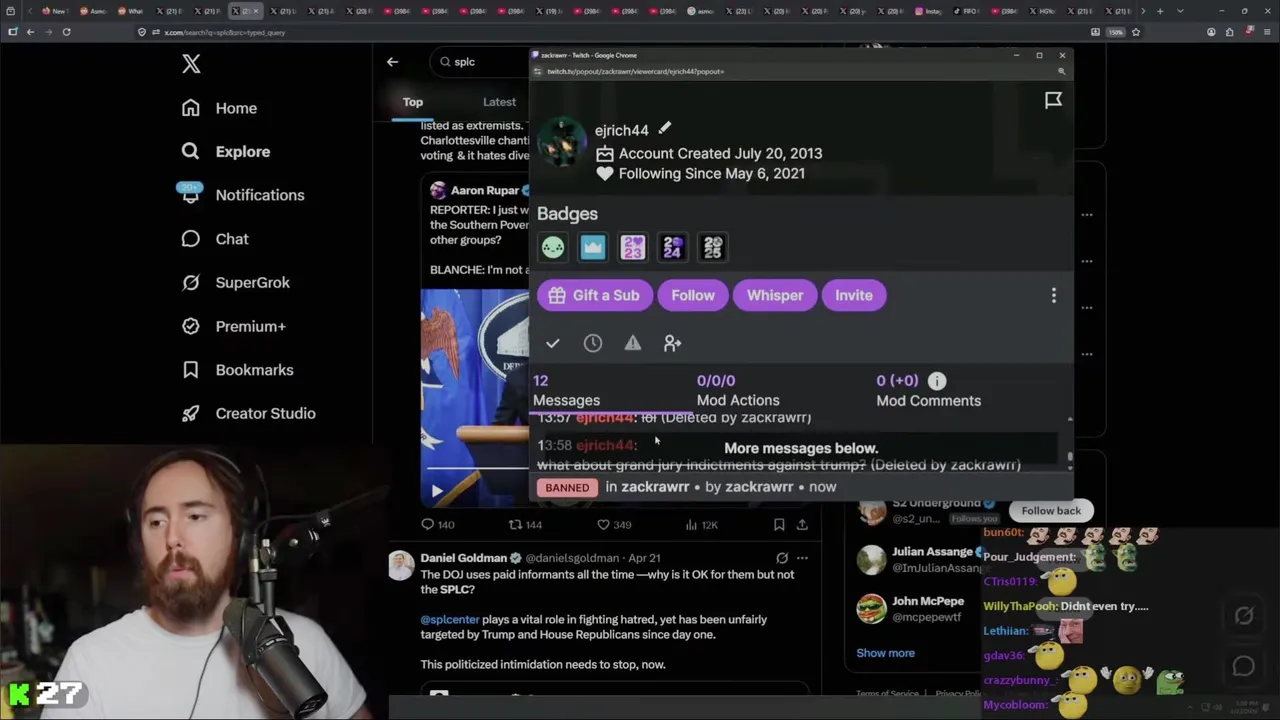The width and height of the screenshot is (1280, 720).
Task: Click the purple 24 badge
Action: point(673,247)
